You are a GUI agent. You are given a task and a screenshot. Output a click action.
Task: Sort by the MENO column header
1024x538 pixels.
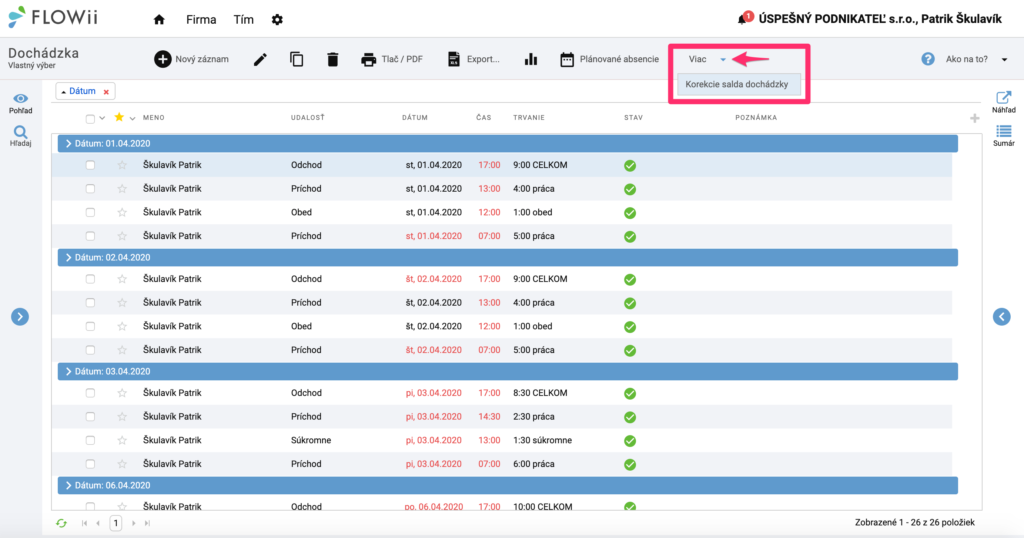tap(154, 118)
